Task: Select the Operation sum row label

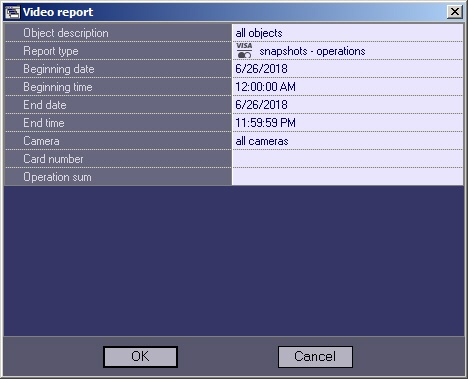Action: 118,177
